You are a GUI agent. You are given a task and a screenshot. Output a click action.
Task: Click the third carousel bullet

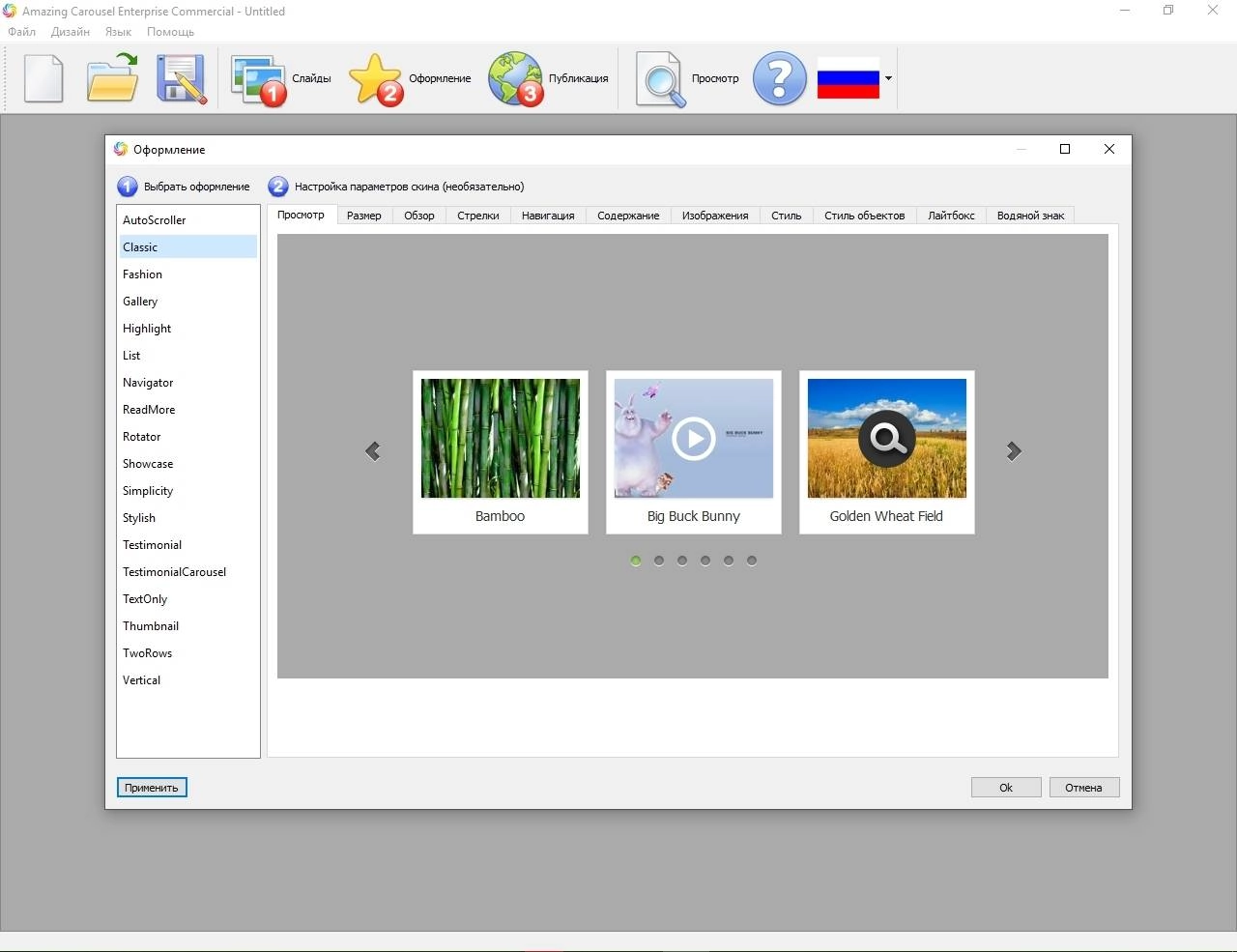click(x=682, y=561)
